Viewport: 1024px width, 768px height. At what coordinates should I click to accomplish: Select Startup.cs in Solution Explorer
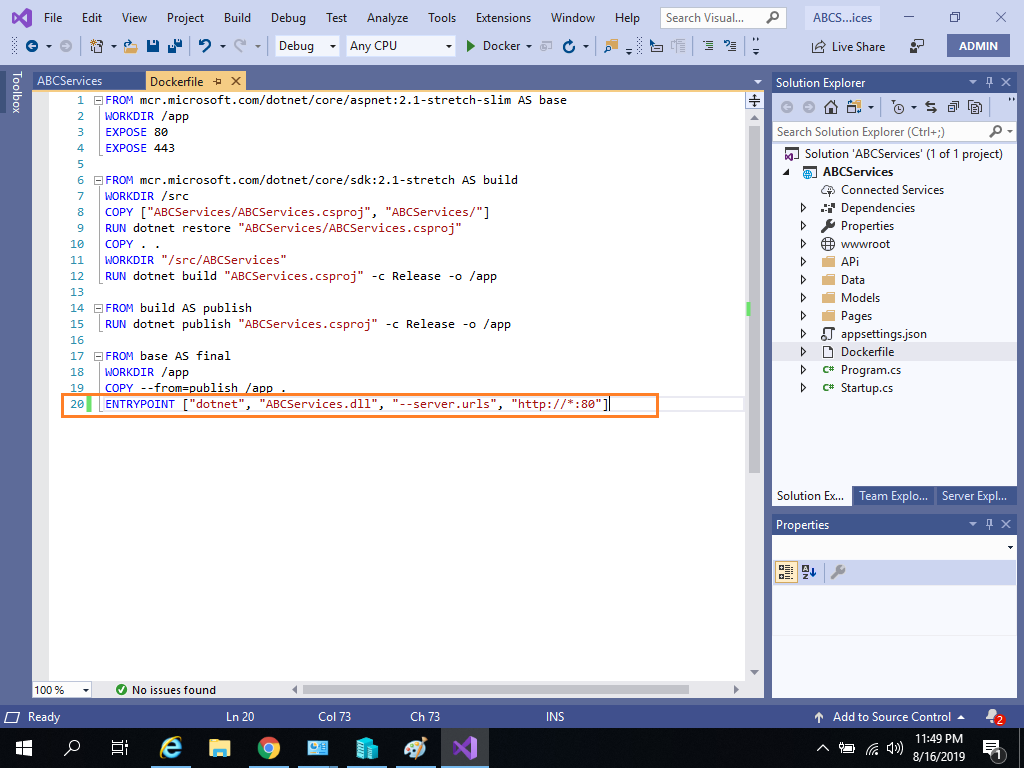coord(866,388)
